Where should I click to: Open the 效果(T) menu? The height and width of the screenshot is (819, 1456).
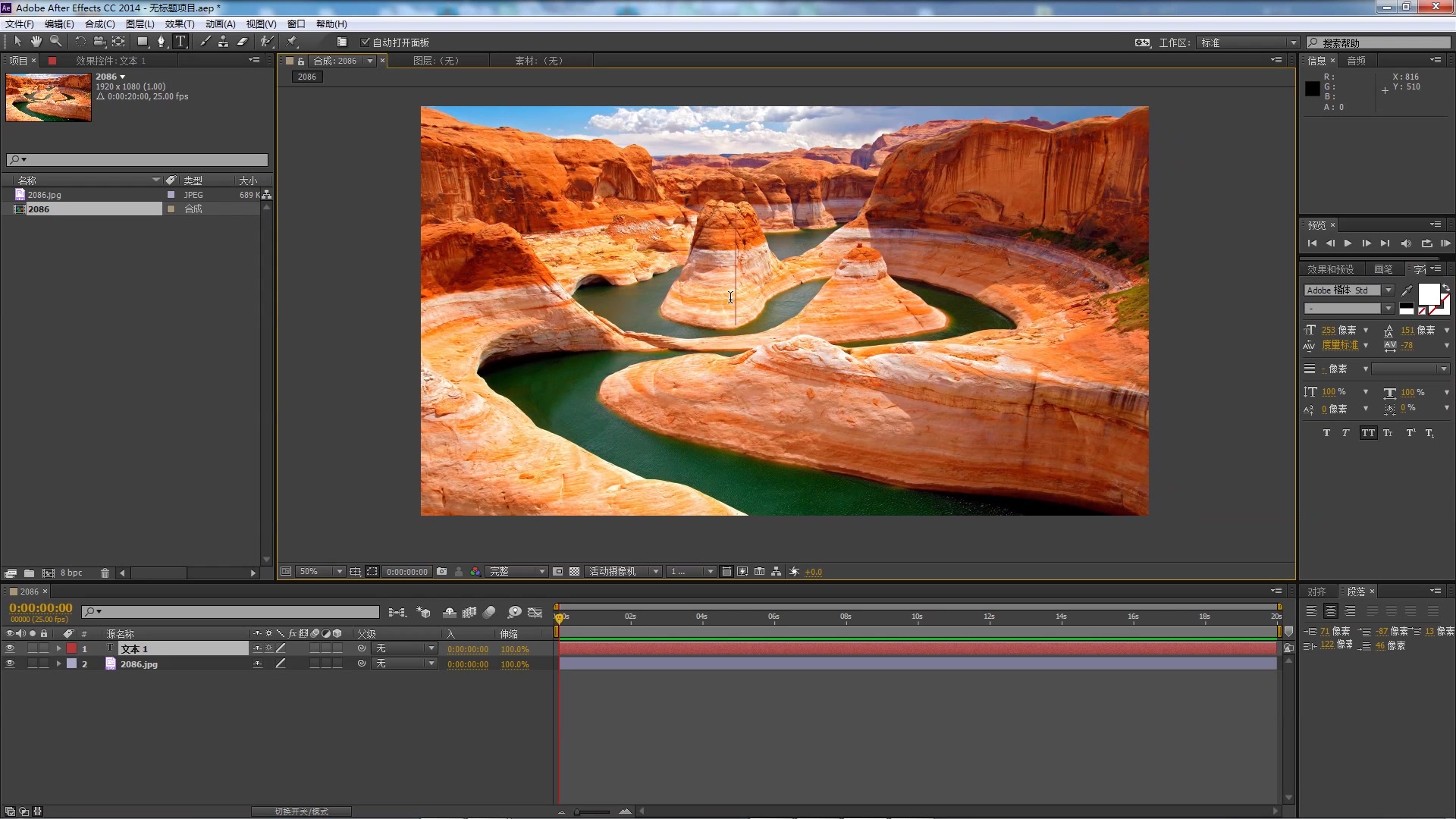pyautogui.click(x=179, y=24)
